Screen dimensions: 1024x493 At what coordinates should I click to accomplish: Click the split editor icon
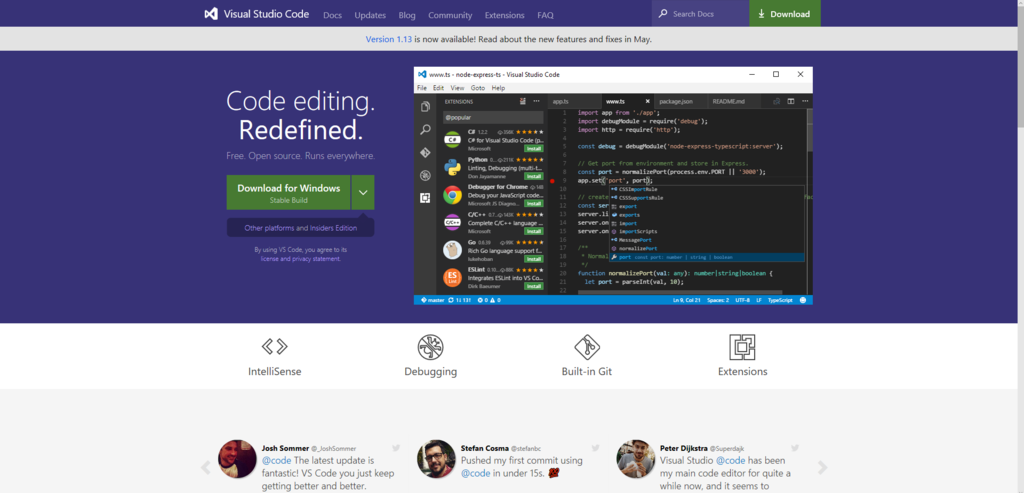(x=791, y=101)
